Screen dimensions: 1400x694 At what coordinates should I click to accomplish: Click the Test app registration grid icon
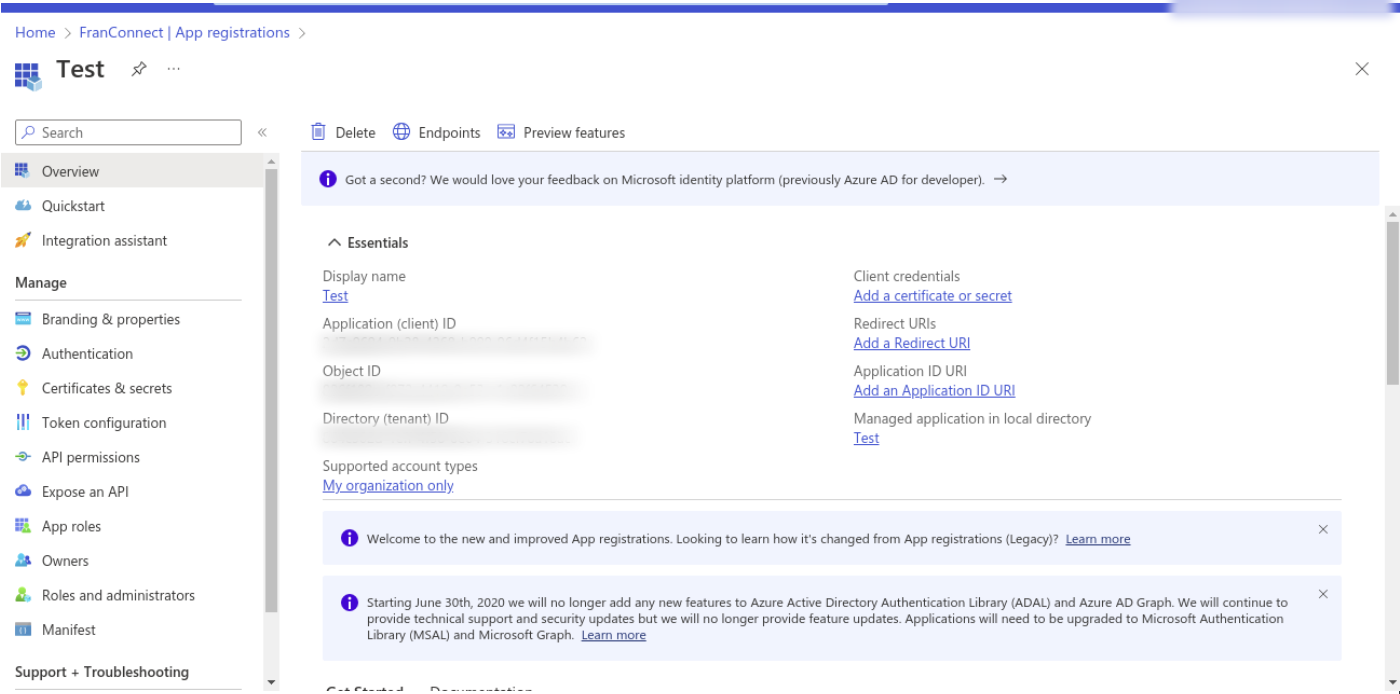pyautogui.click(x=27, y=76)
